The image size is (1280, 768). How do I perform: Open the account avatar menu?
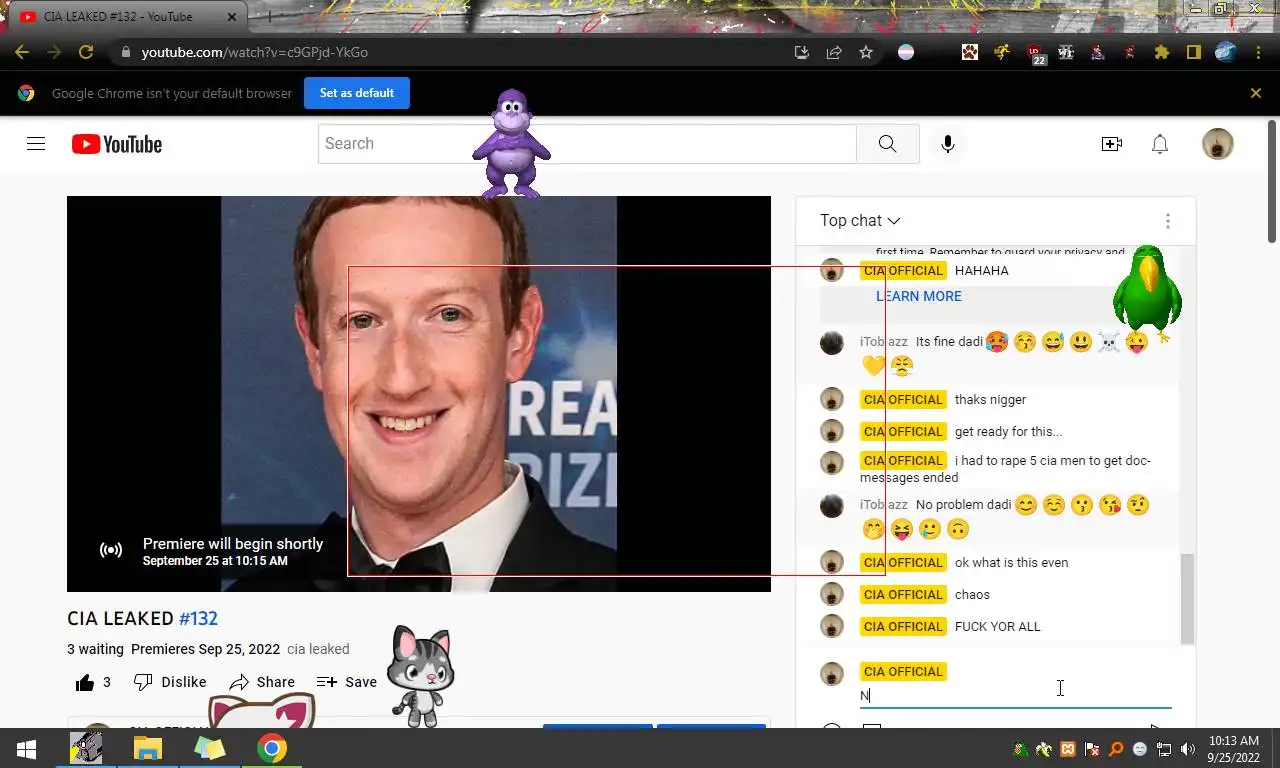coord(1218,144)
